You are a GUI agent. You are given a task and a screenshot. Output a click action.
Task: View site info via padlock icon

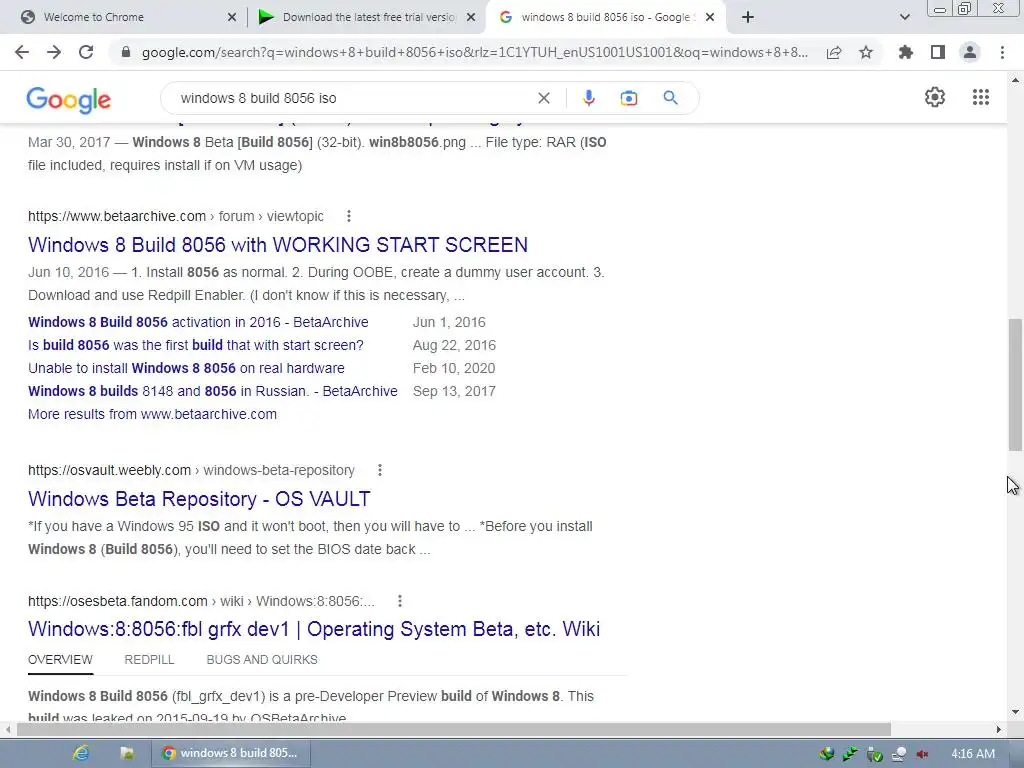pos(126,52)
